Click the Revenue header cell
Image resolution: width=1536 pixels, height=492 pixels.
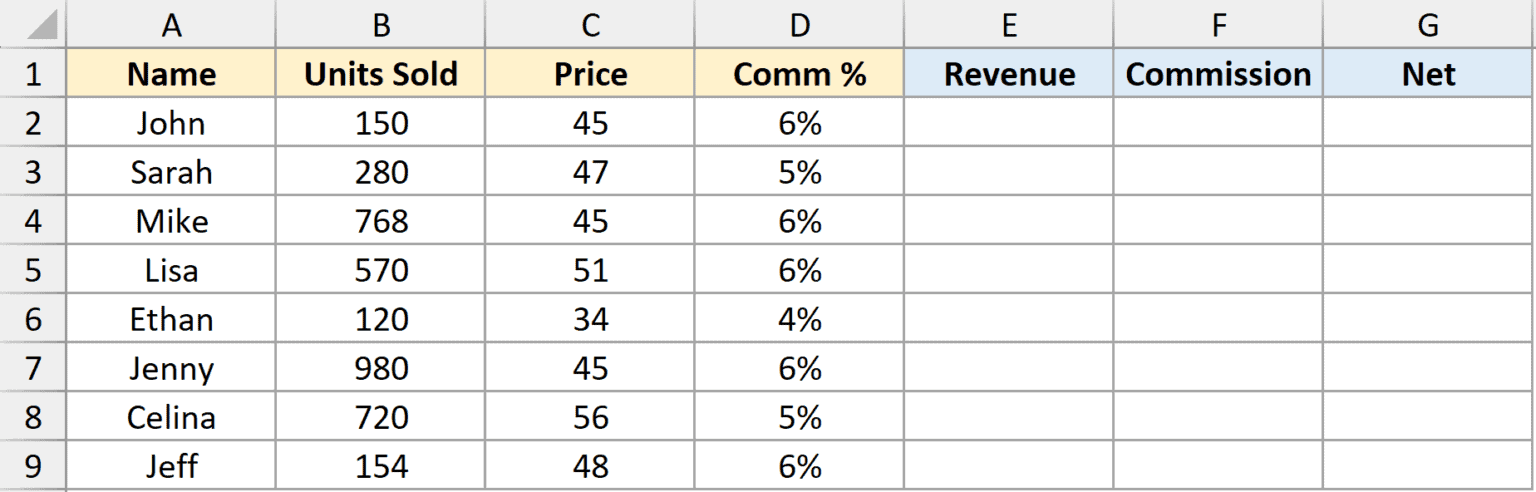click(x=1009, y=74)
